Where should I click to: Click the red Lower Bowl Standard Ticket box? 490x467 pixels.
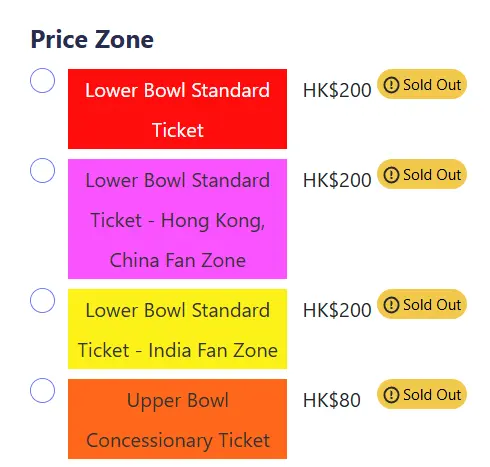click(177, 109)
